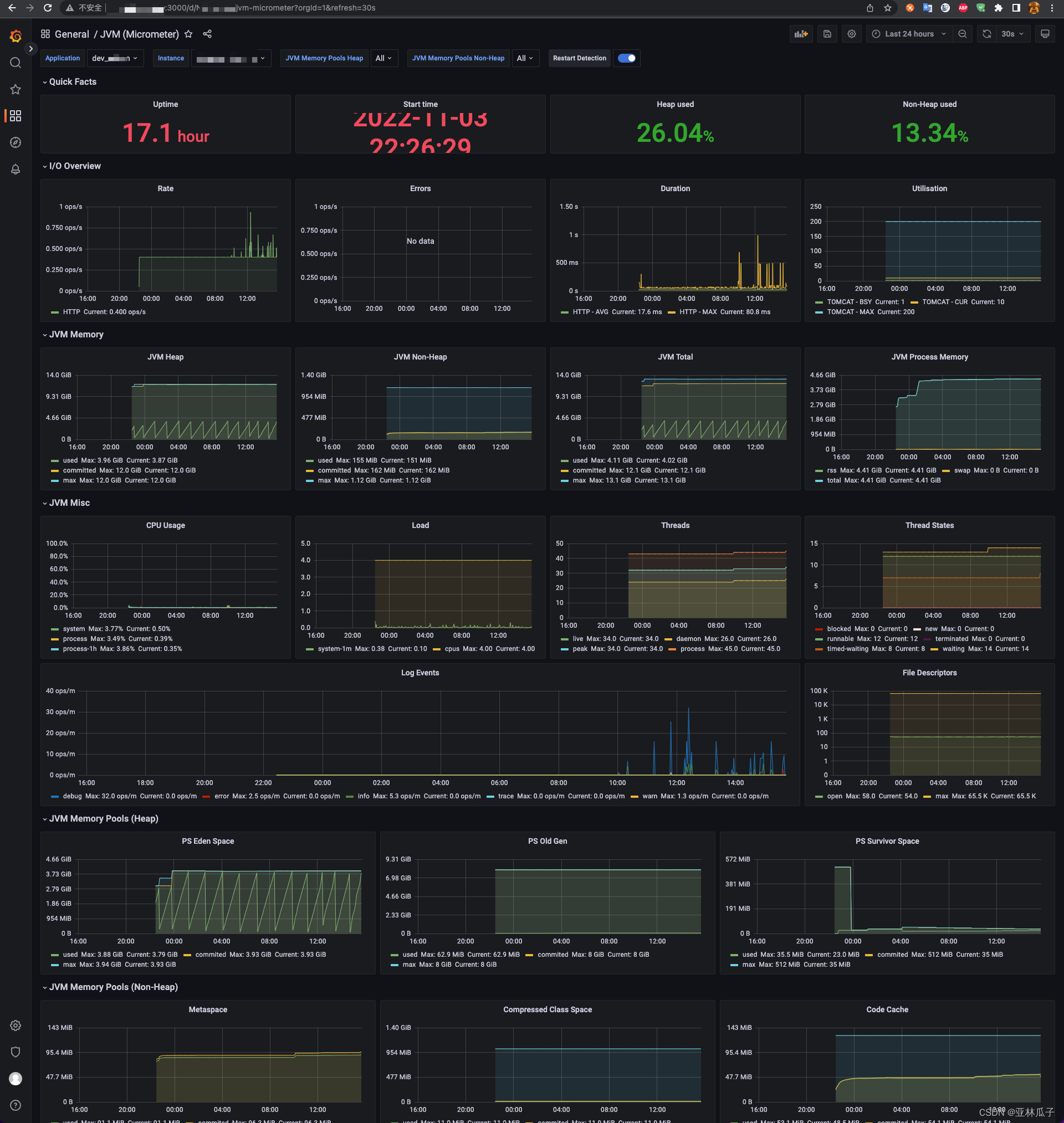Open the General breadcrumb folder
Image resolution: width=1064 pixels, height=1123 pixels.
click(71, 34)
